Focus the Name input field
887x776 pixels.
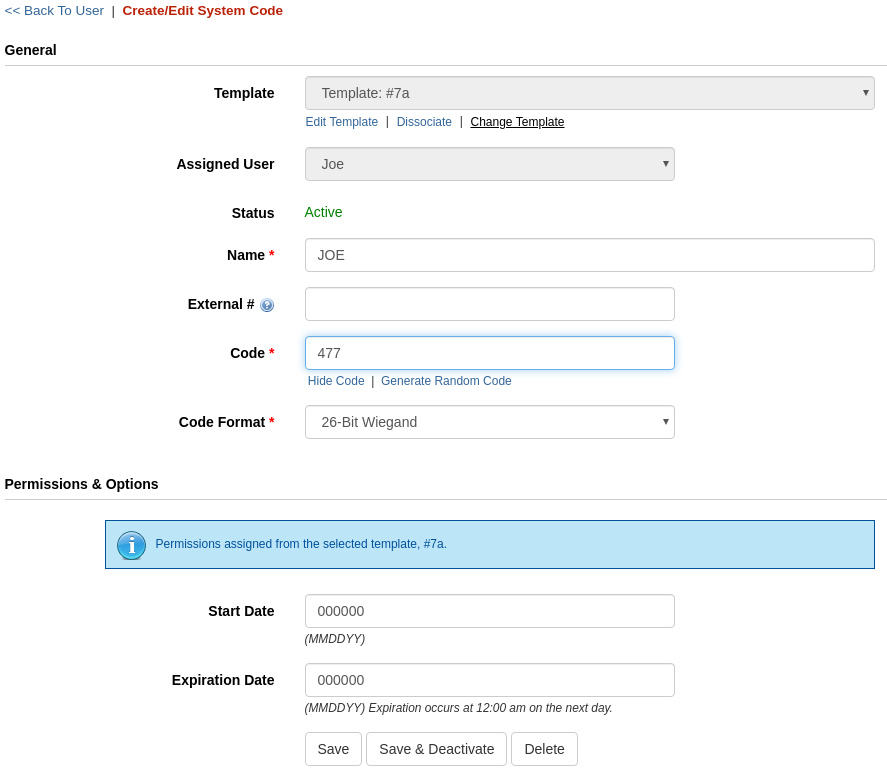[589, 255]
